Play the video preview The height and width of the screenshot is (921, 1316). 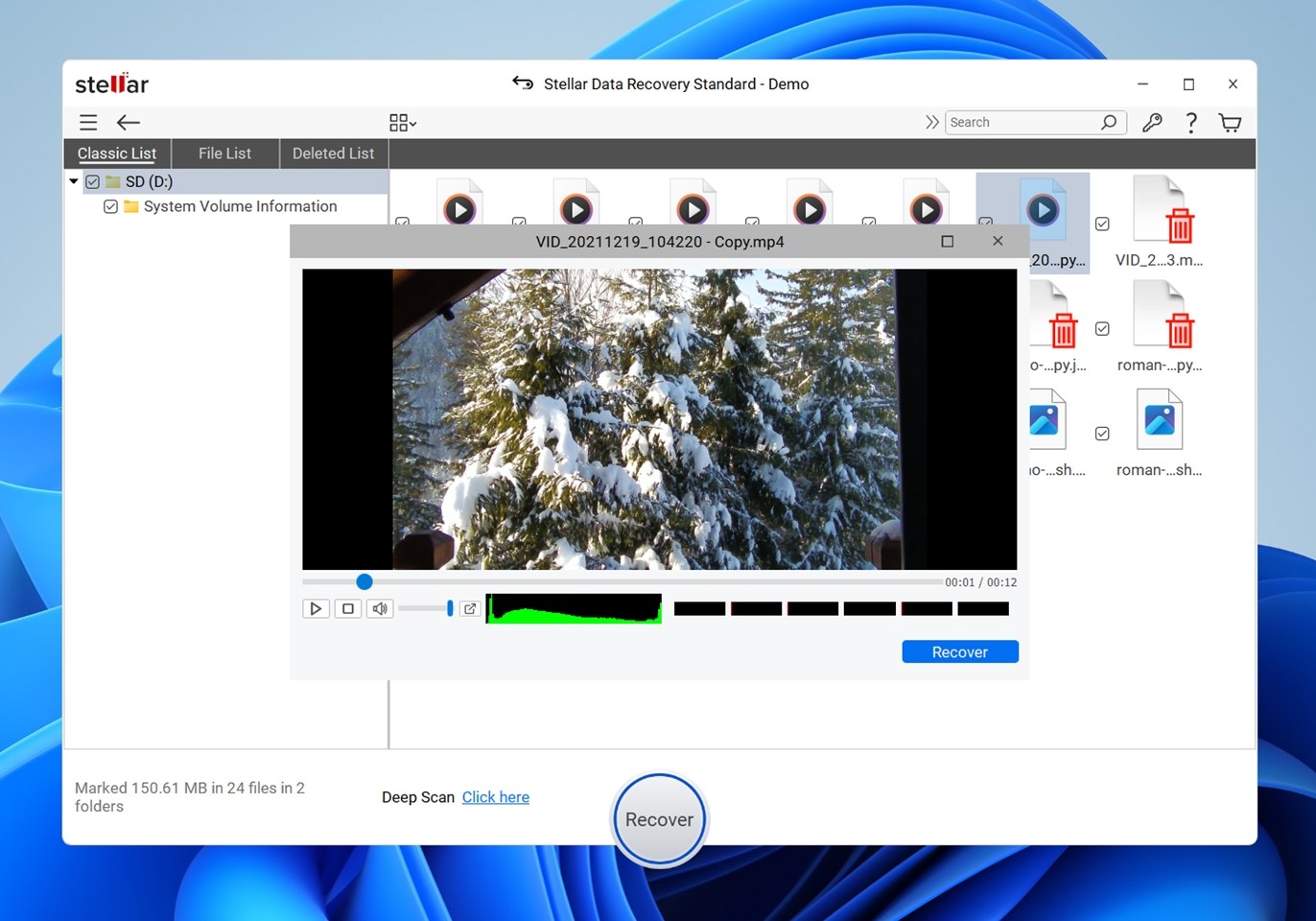point(316,608)
